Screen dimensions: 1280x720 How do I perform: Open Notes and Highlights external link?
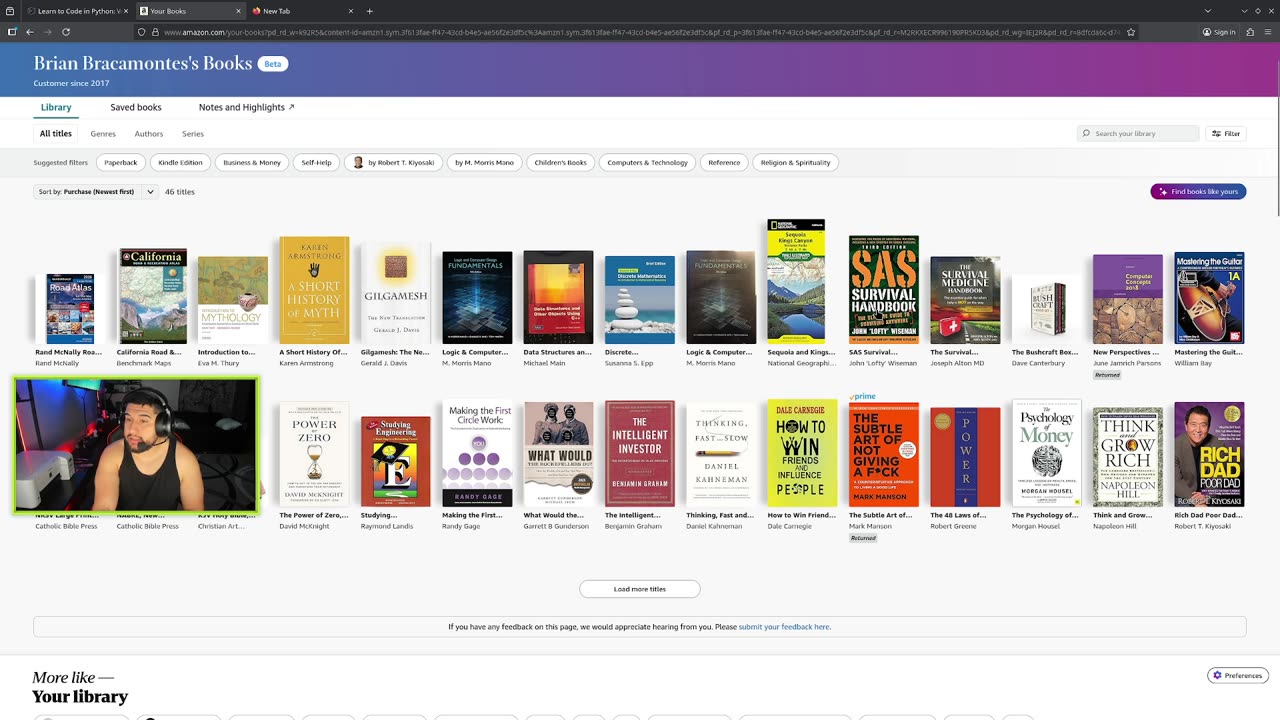click(246, 107)
